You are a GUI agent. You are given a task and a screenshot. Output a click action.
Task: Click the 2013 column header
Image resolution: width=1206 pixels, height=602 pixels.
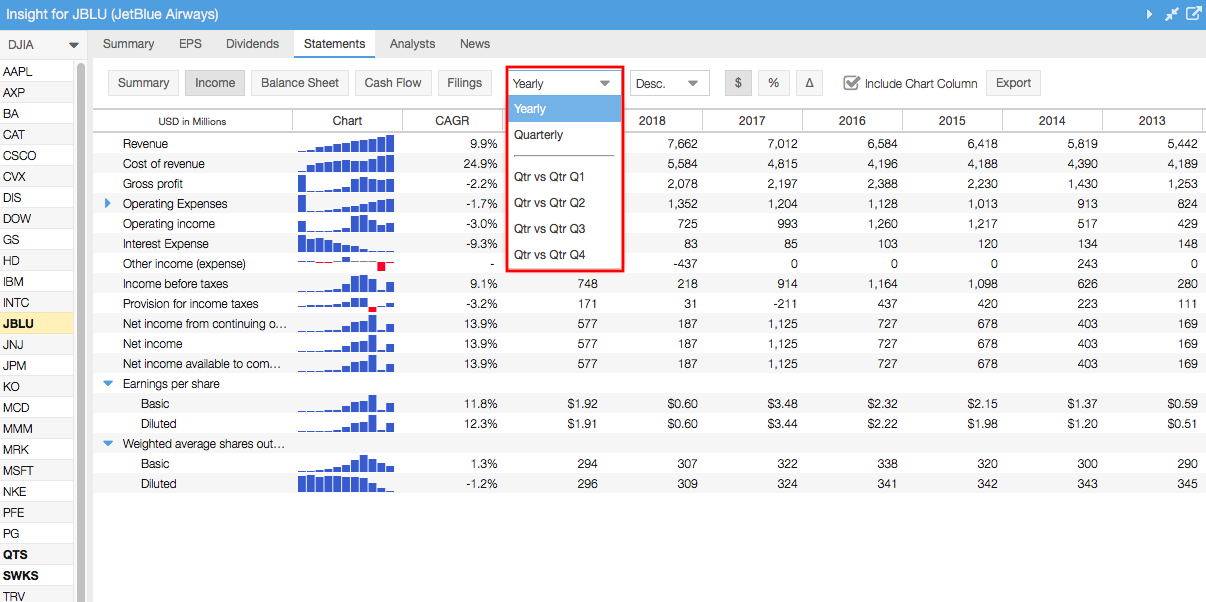[x=1152, y=121]
